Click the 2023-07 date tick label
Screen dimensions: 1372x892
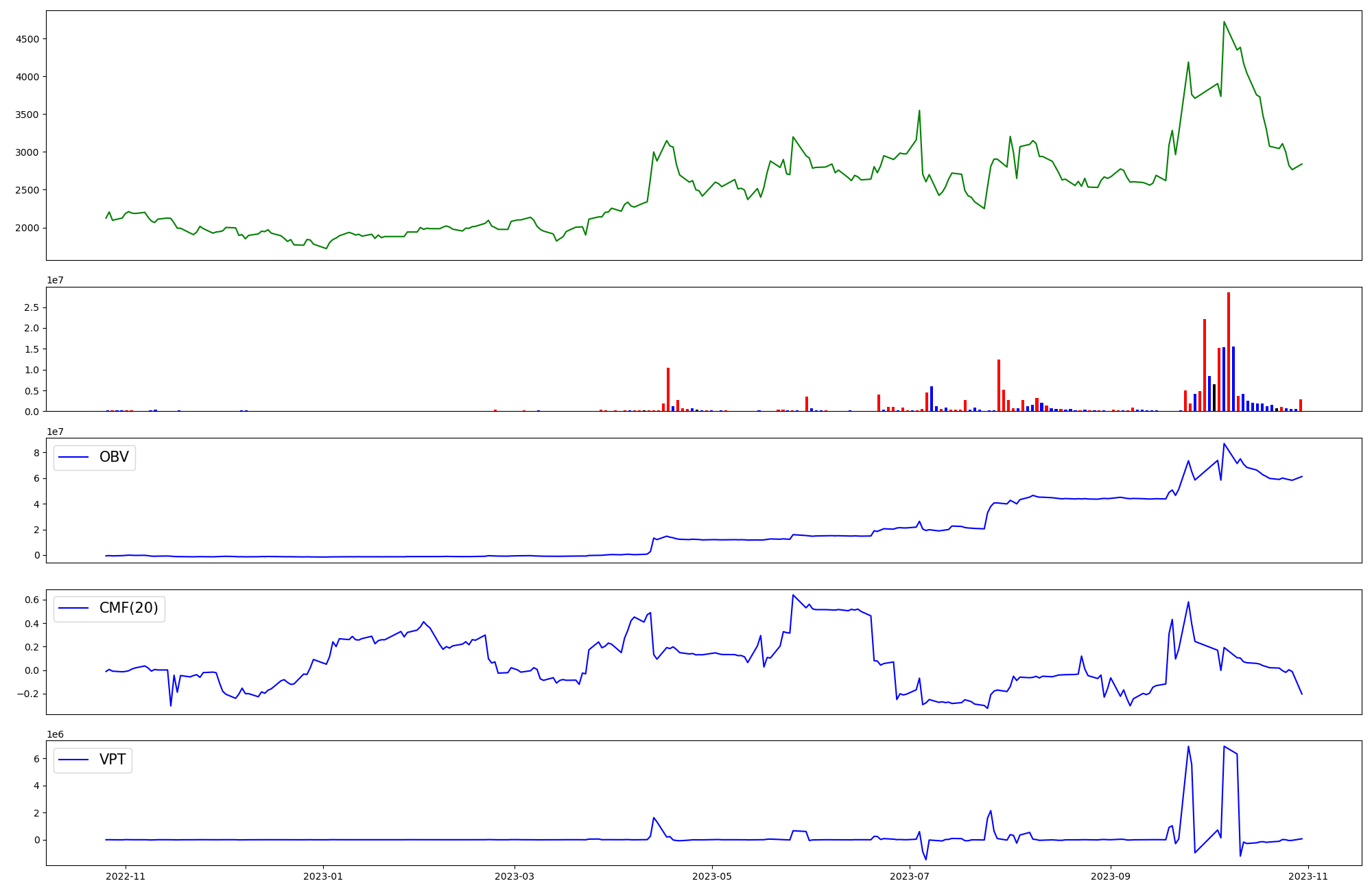[x=910, y=876]
